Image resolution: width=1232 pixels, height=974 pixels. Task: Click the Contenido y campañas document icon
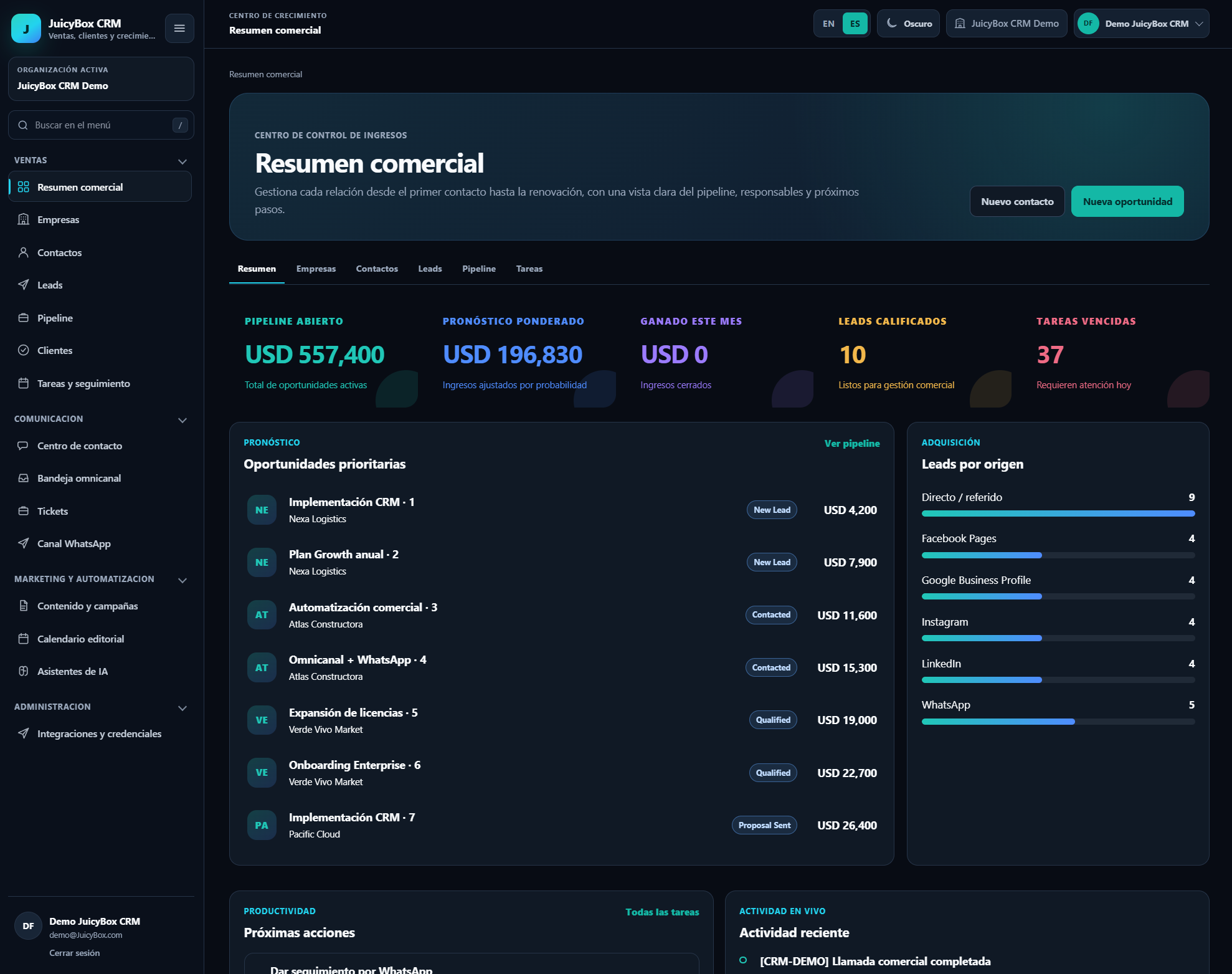pyautogui.click(x=24, y=606)
